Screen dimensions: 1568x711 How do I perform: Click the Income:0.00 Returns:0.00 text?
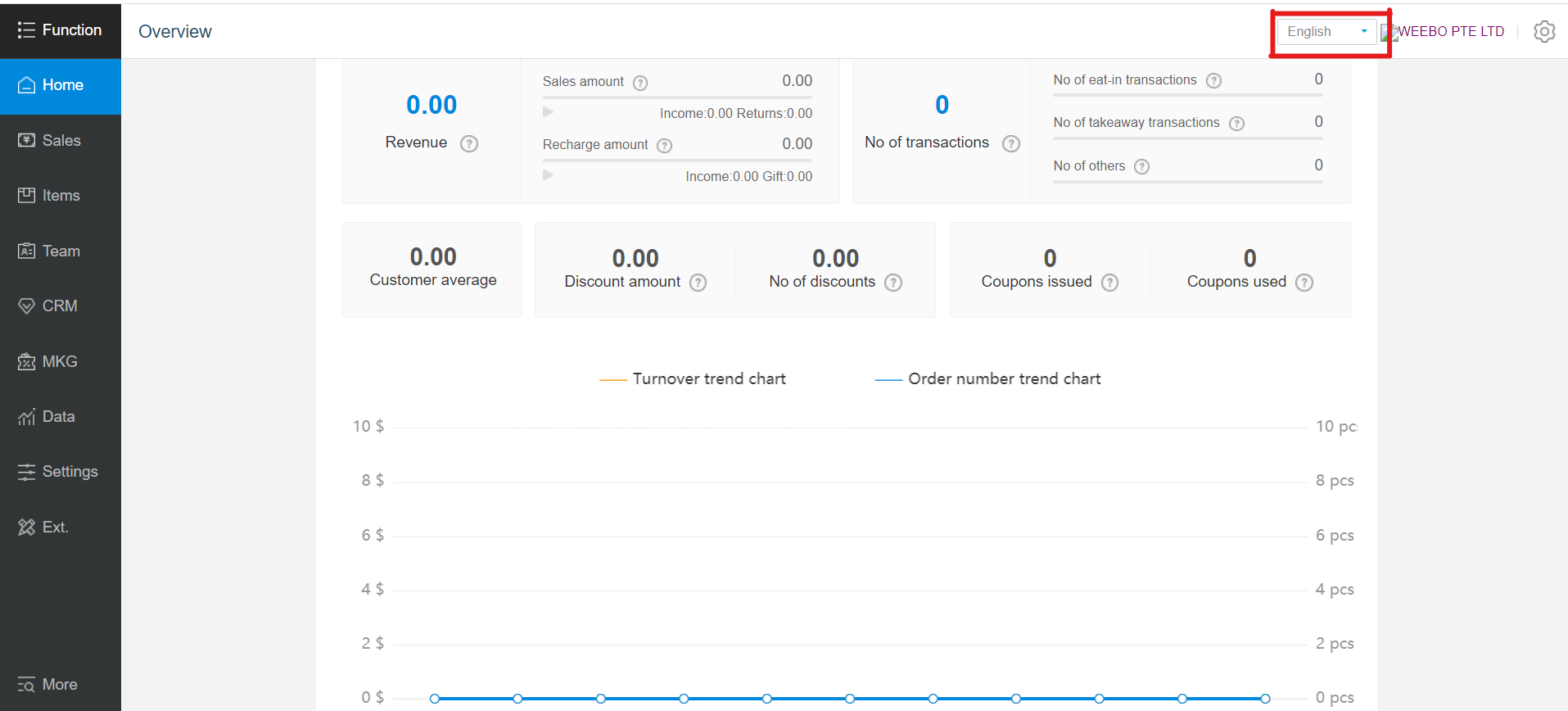(x=736, y=114)
